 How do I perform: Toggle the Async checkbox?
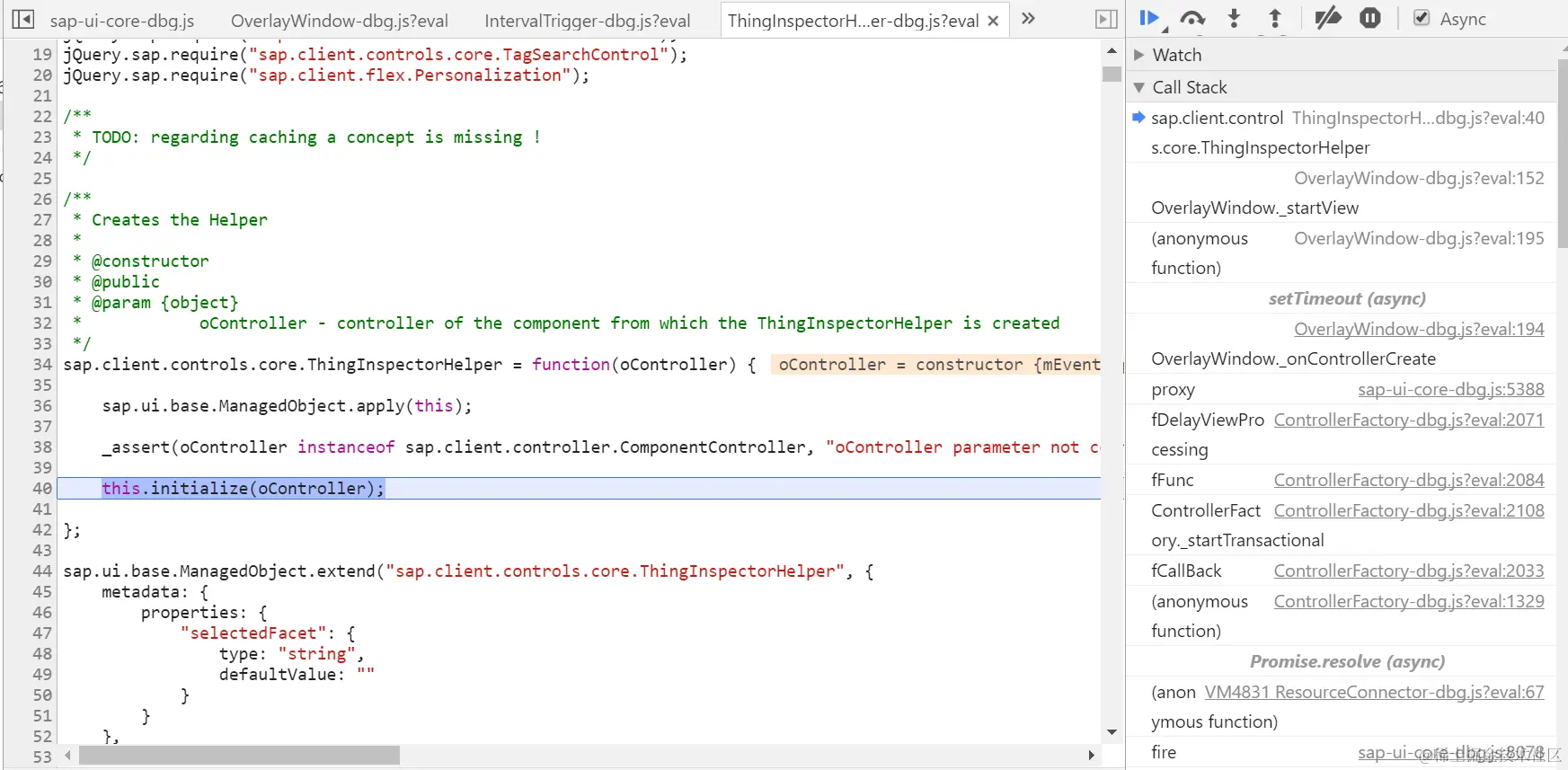pos(1422,18)
